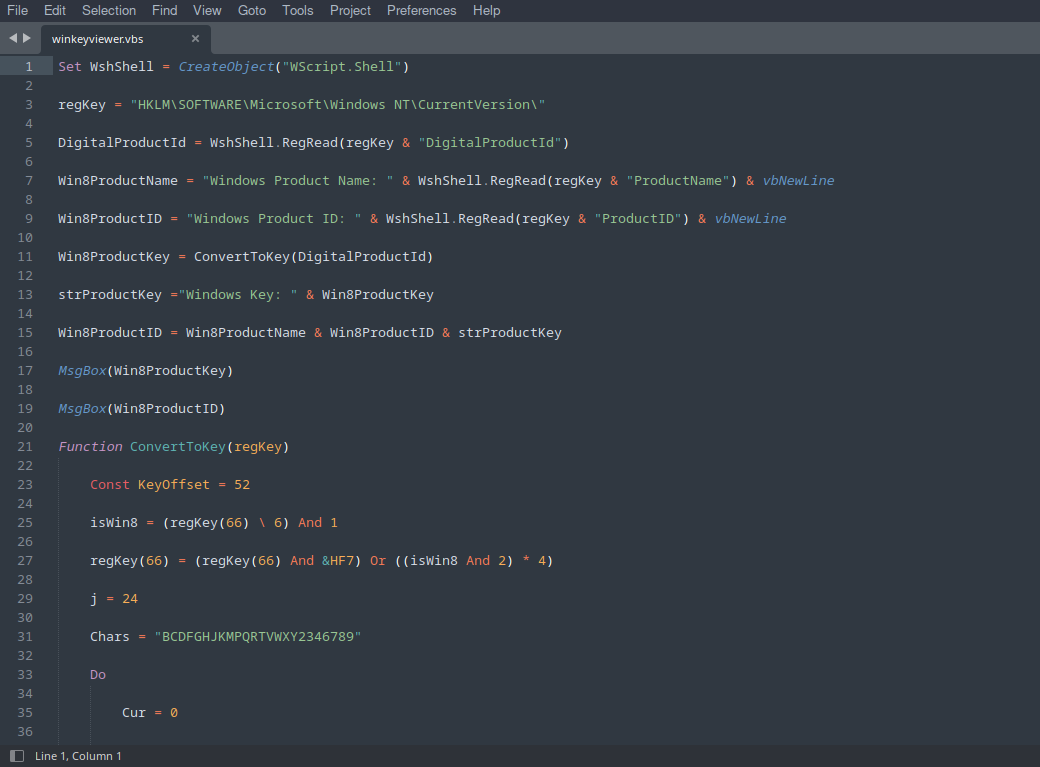This screenshot has height=767, width=1040.
Task: Go to previous tab with left arrow
Action: coord(13,38)
